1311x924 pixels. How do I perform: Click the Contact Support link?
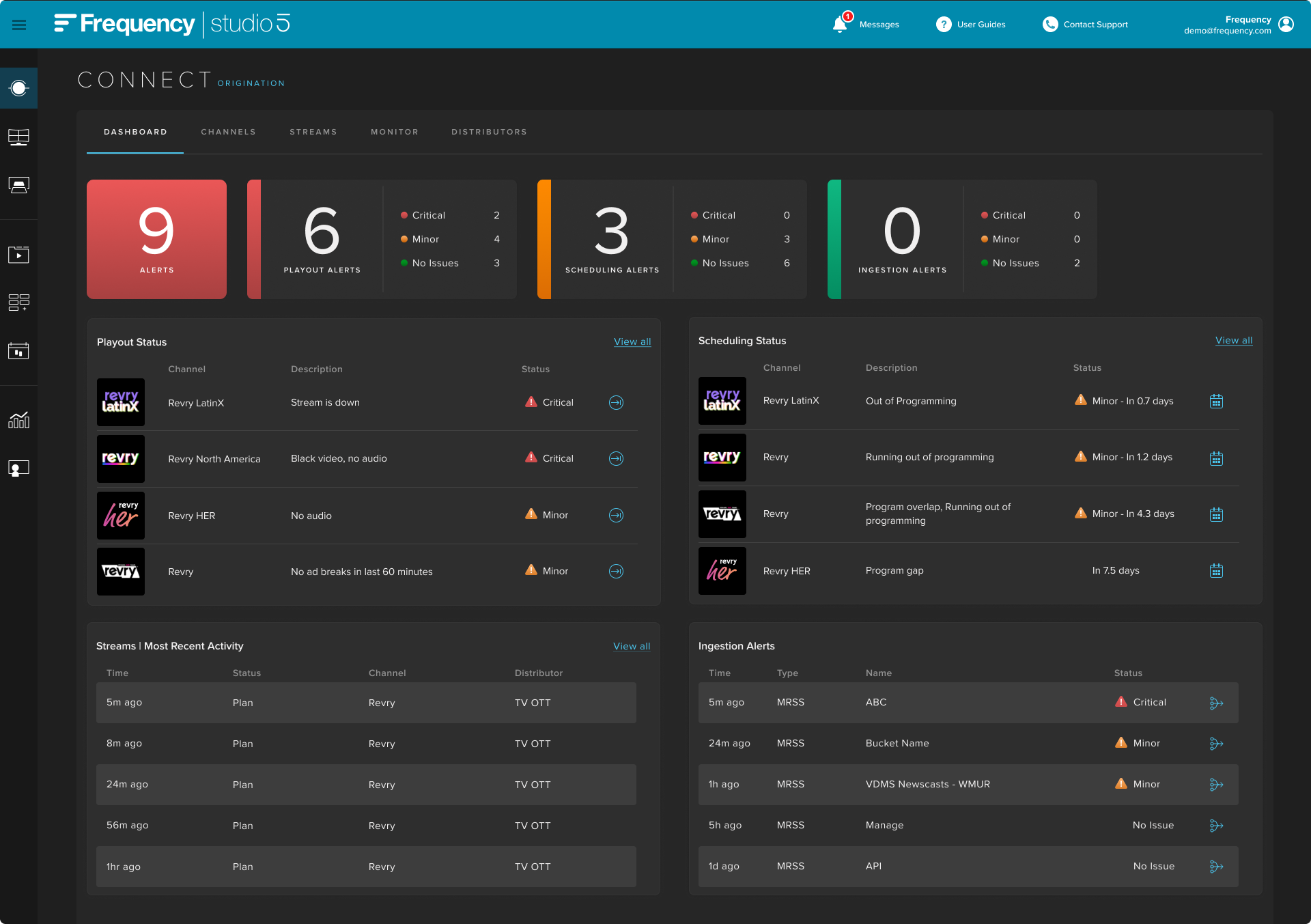[x=1095, y=25]
